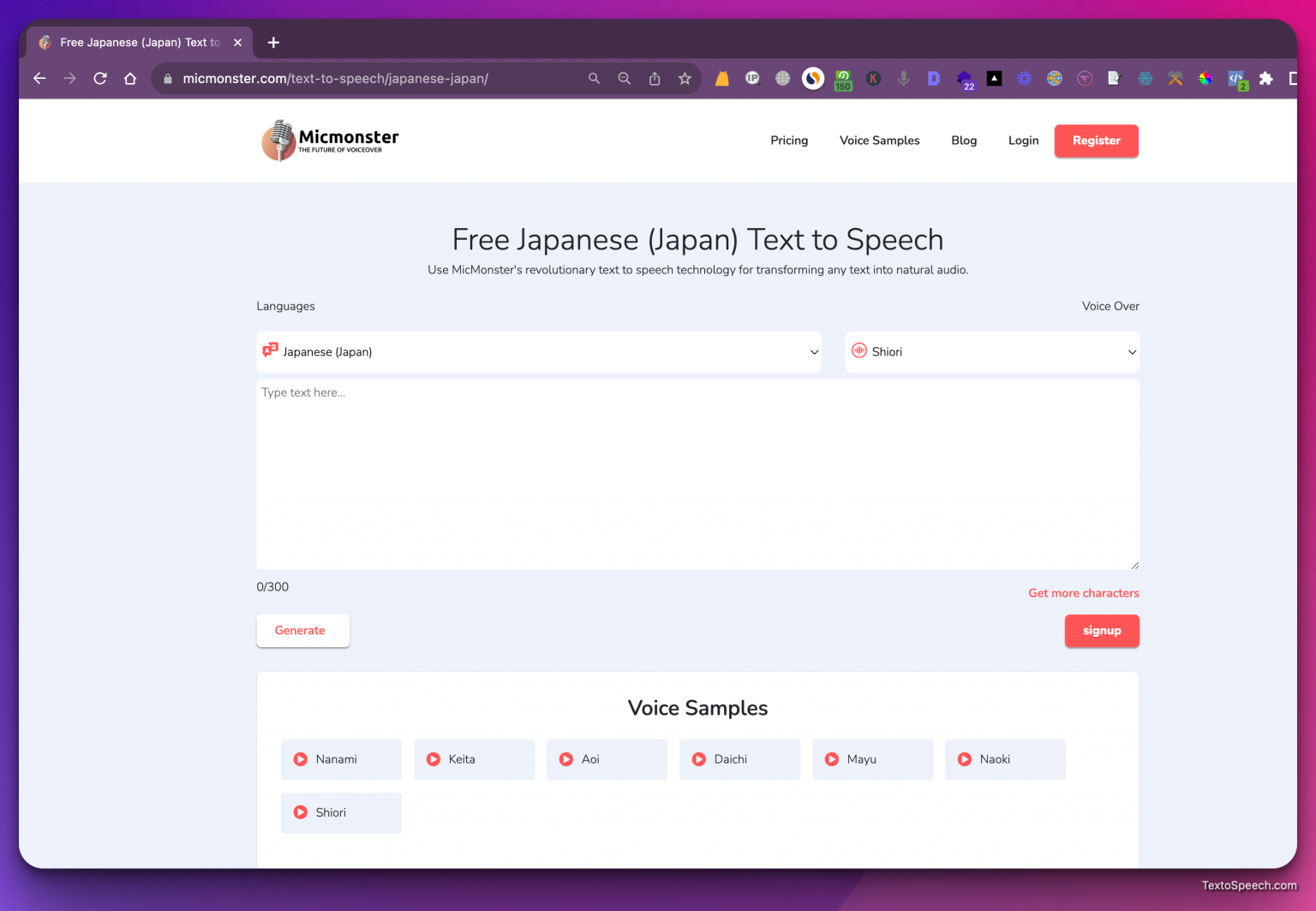Click the Register button
Viewport: 1316px width, 911px height.
pos(1096,141)
